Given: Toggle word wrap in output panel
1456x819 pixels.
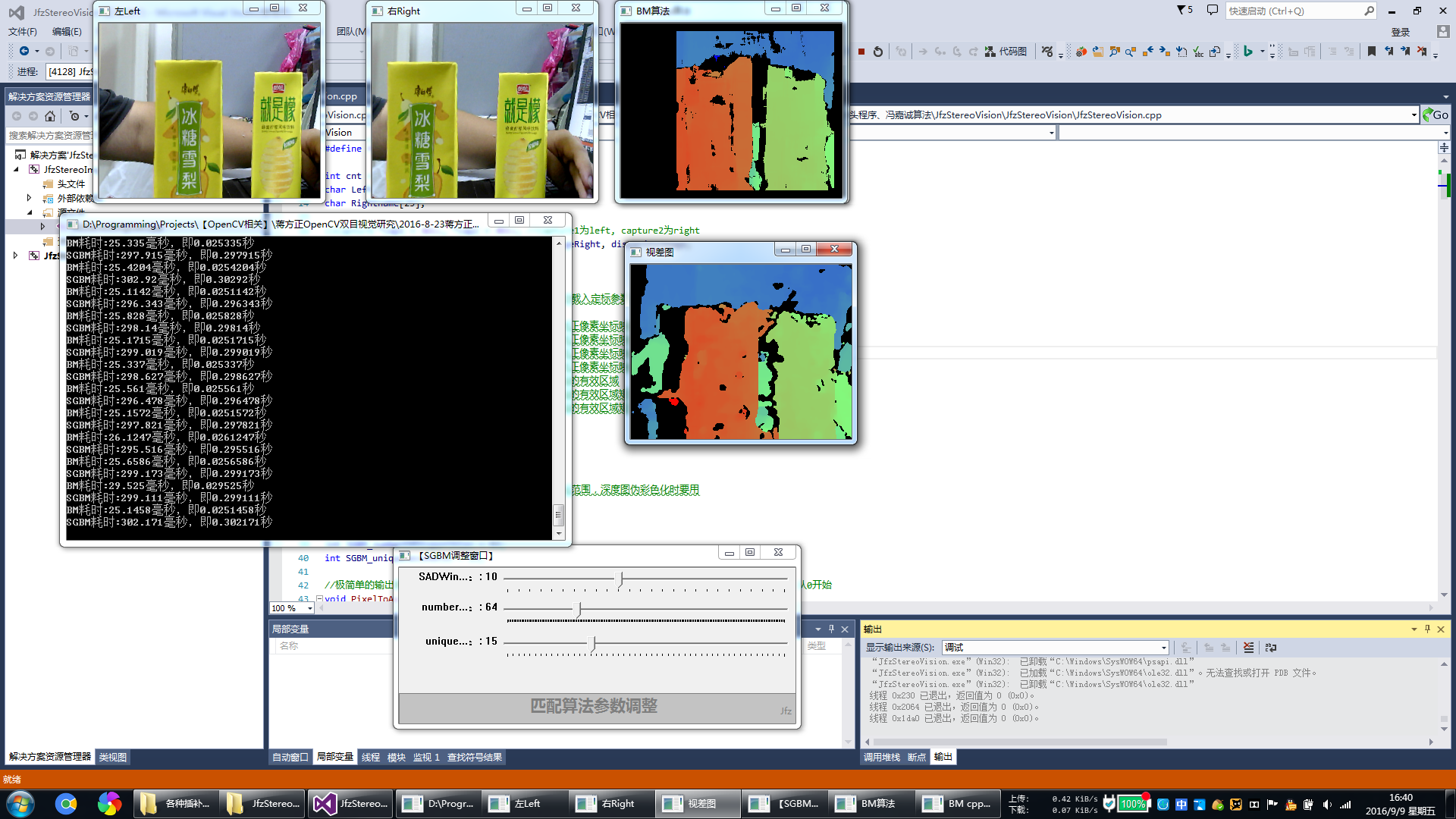Looking at the screenshot, I should 1271,648.
